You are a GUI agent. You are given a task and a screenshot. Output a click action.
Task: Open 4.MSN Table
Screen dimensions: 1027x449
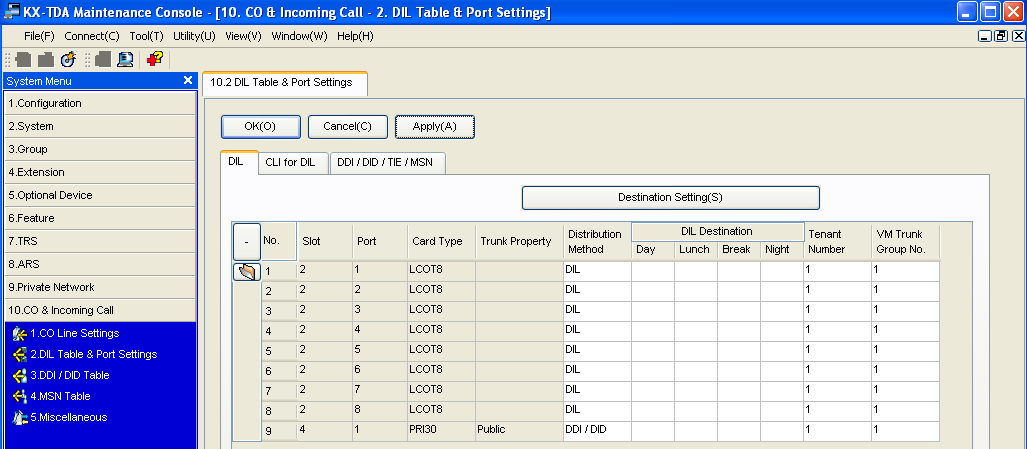click(60, 397)
